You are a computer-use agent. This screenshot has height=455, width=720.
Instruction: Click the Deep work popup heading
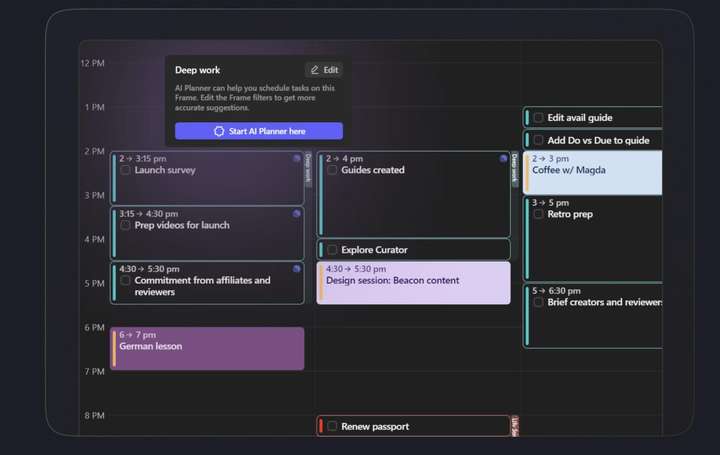(197, 70)
